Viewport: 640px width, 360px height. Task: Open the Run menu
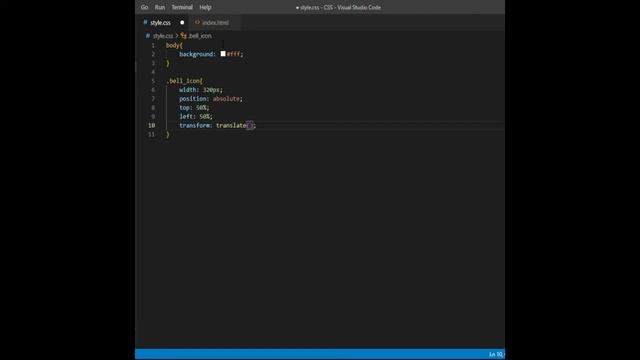click(160, 7)
